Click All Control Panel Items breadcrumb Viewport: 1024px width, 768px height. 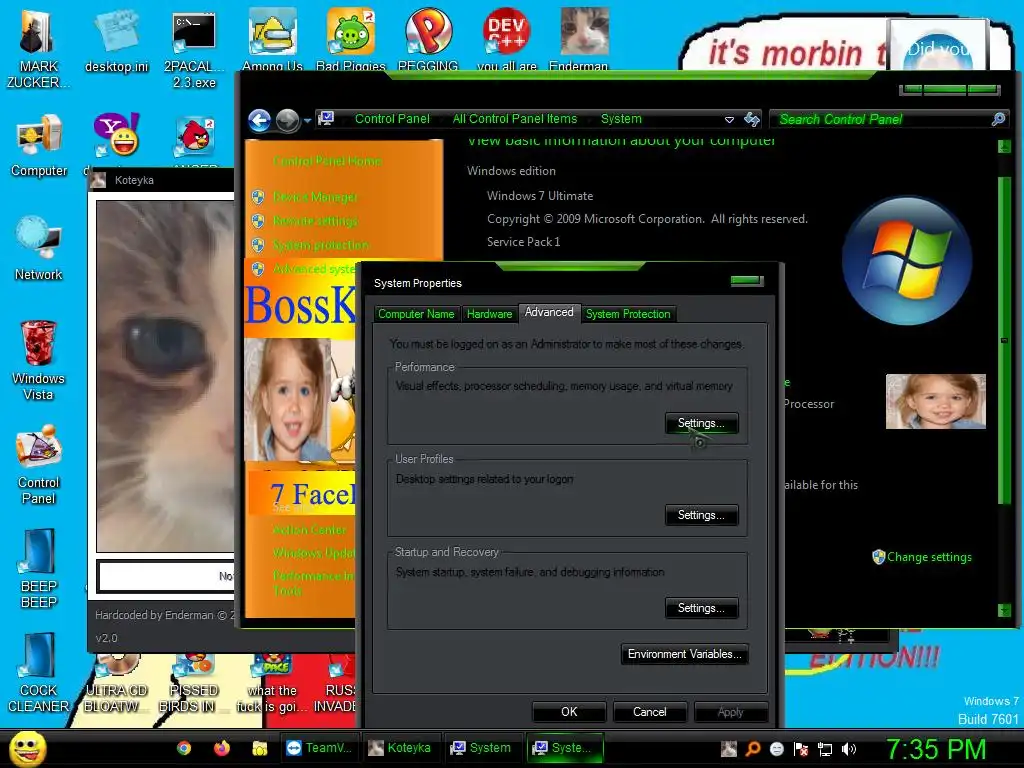pyautogui.click(x=515, y=119)
